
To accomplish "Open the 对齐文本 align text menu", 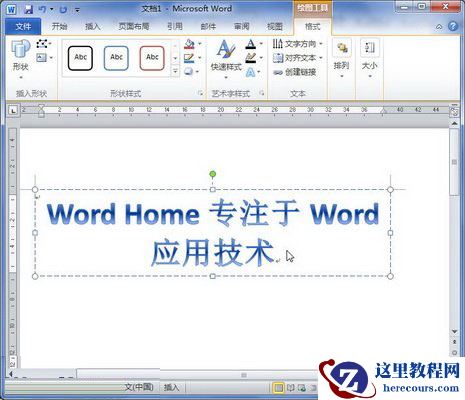I will point(298,58).
